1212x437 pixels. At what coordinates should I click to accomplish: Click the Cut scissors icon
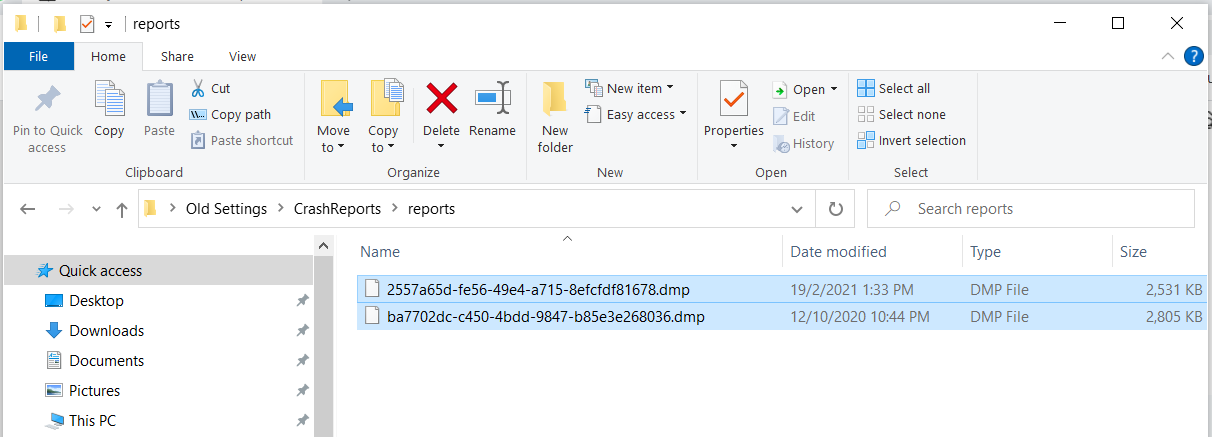198,88
